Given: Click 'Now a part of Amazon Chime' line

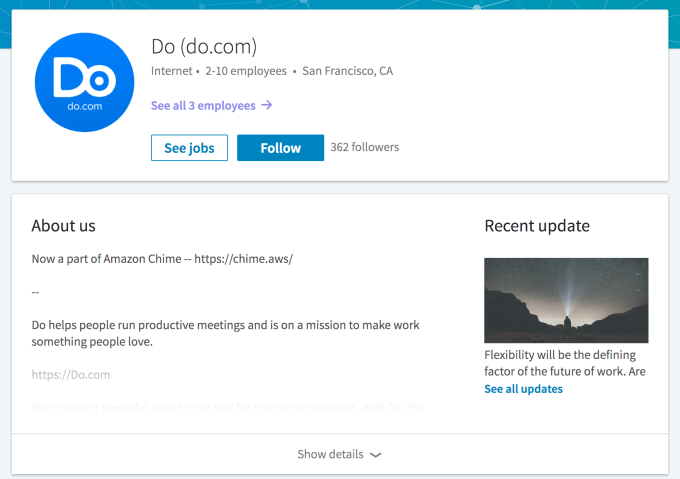Looking at the screenshot, I should click(162, 259).
